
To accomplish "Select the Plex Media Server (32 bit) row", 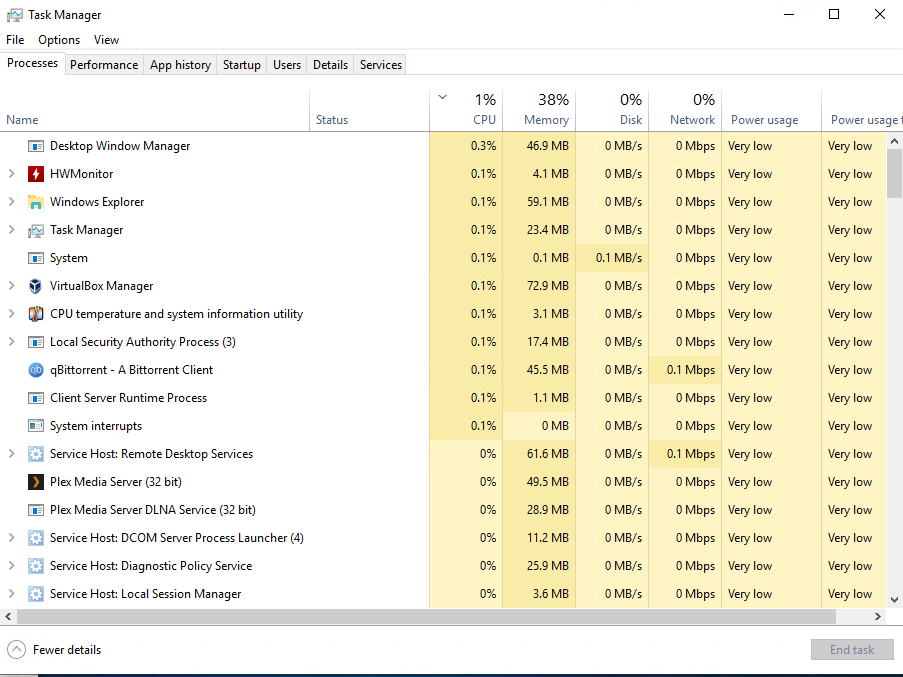I will coord(443,482).
